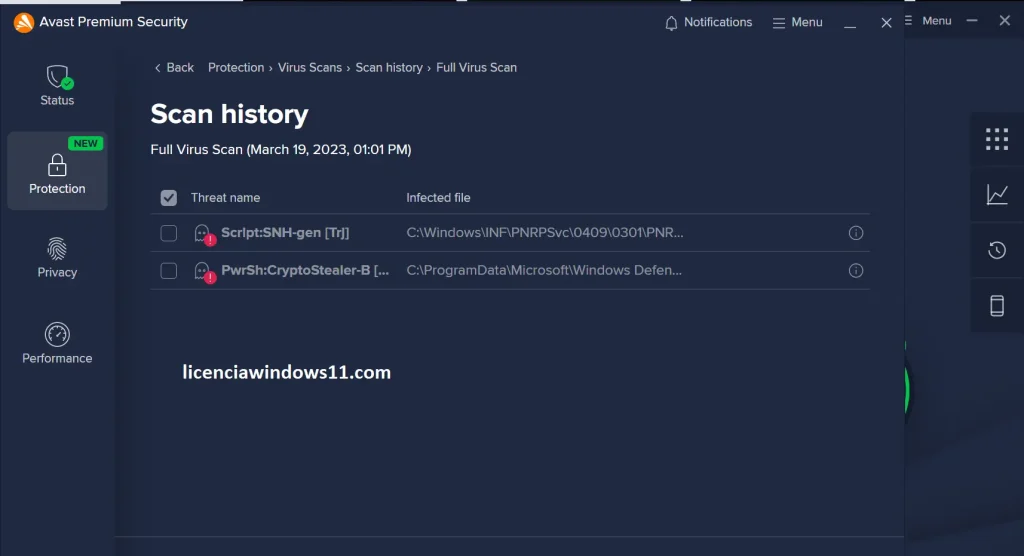Select the Script:SNH-gen [Trj] threat name

tap(285, 233)
